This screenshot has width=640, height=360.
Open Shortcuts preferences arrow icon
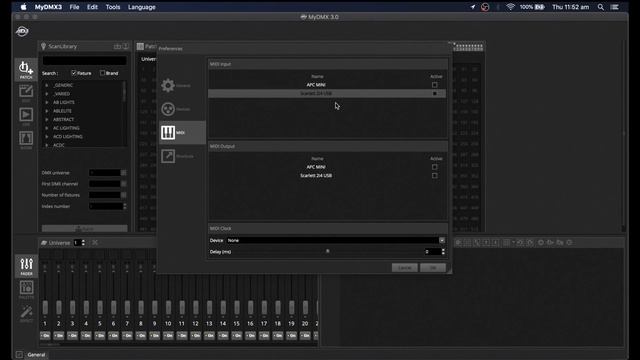pos(168,156)
